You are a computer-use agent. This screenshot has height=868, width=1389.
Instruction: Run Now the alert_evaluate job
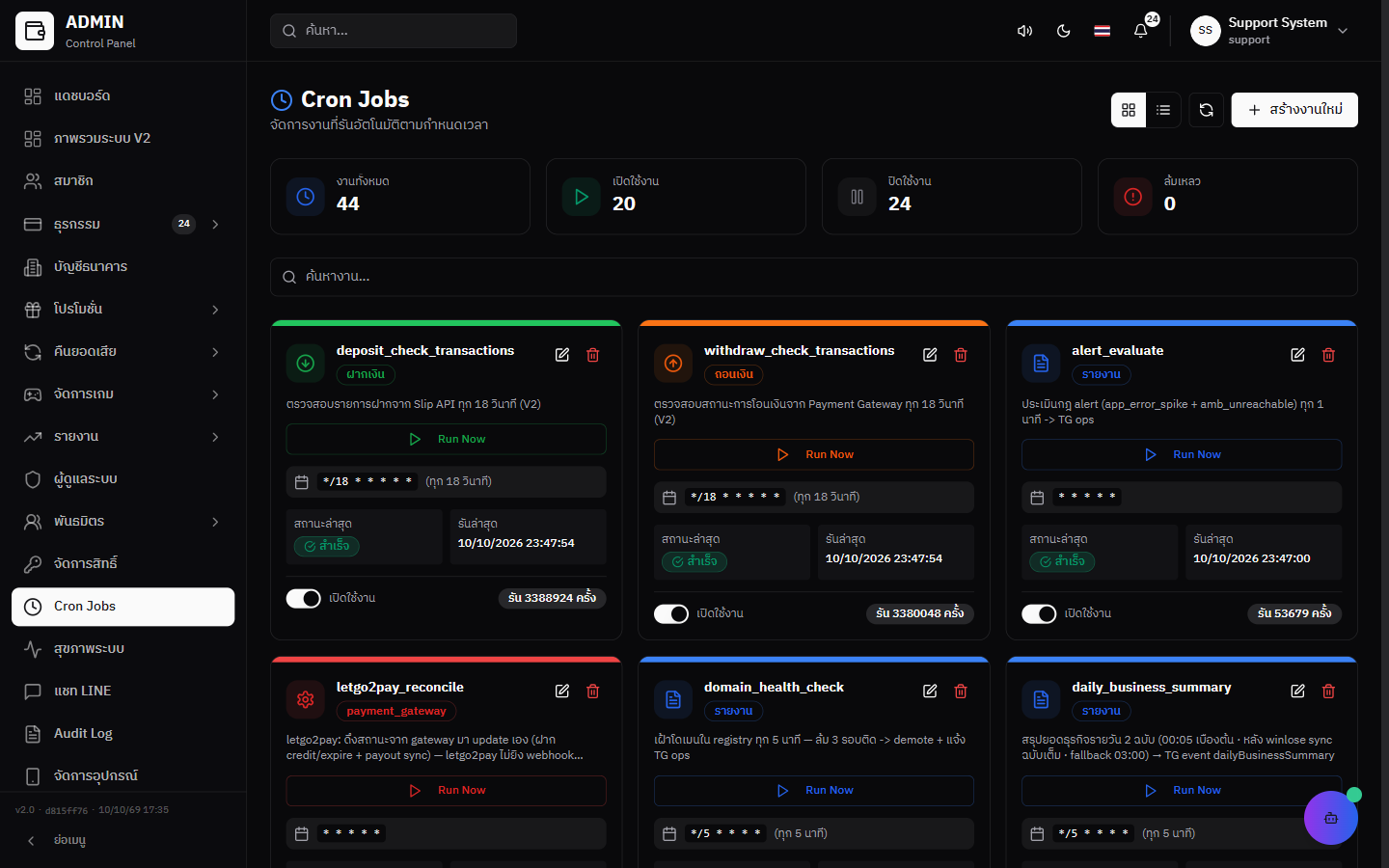(x=1182, y=454)
